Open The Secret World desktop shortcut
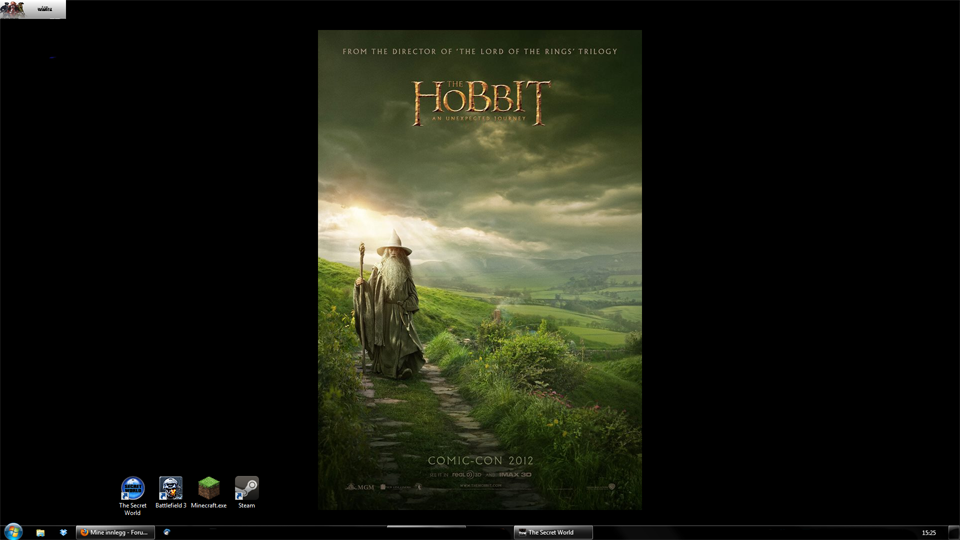The image size is (960, 540). (132, 495)
